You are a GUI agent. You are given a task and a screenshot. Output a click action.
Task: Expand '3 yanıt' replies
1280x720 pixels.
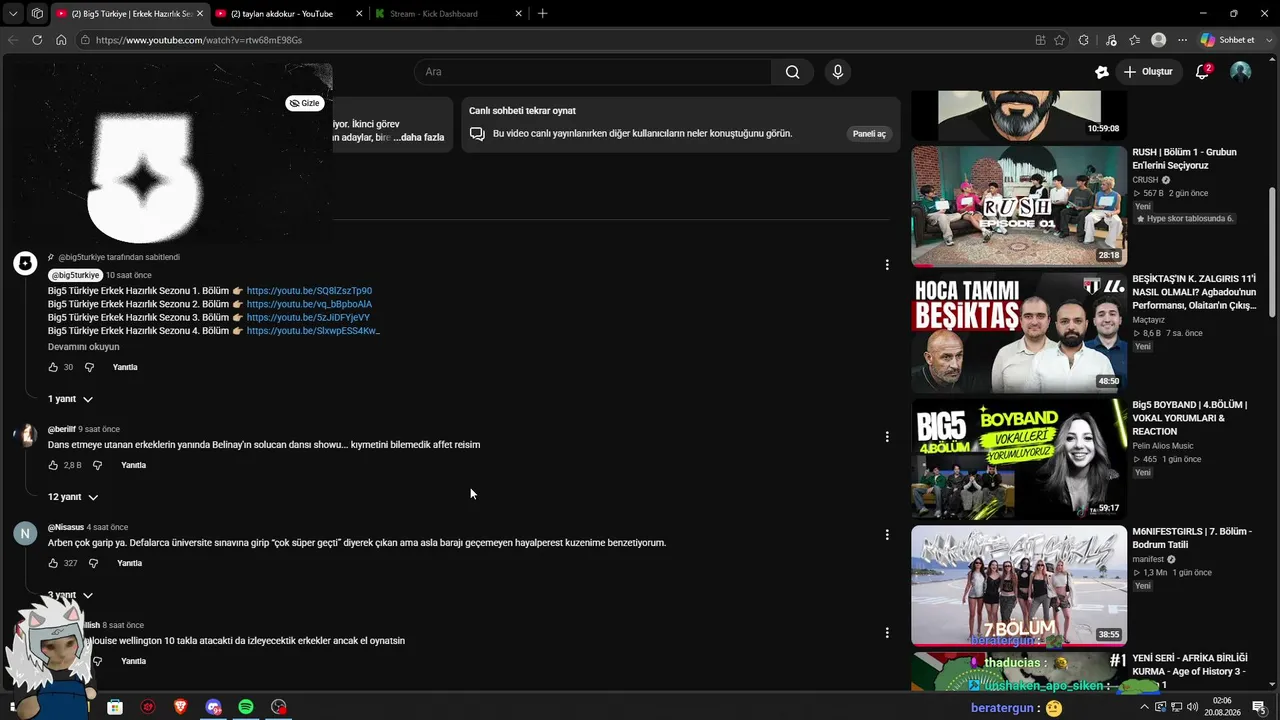click(x=70, y=595)
